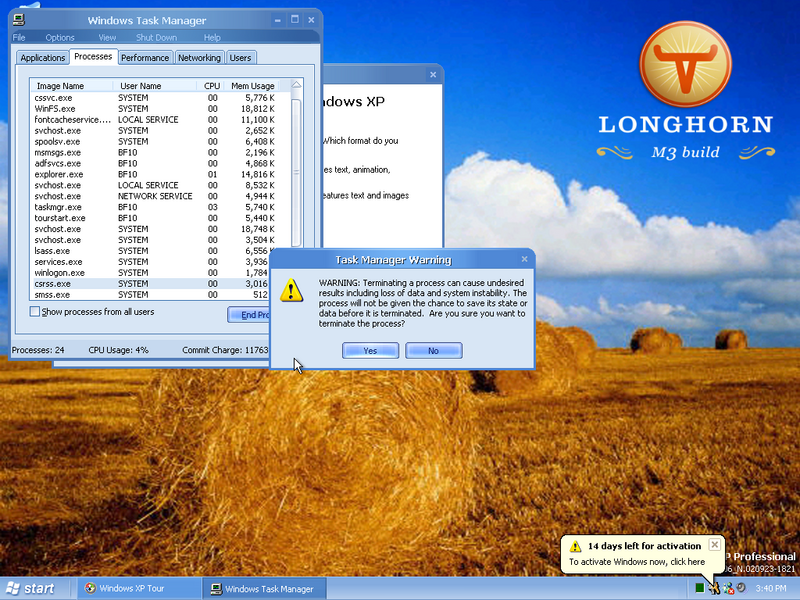800x600 pixels.
Task: Click the activation balloon message text
Action: pos(637,562)
